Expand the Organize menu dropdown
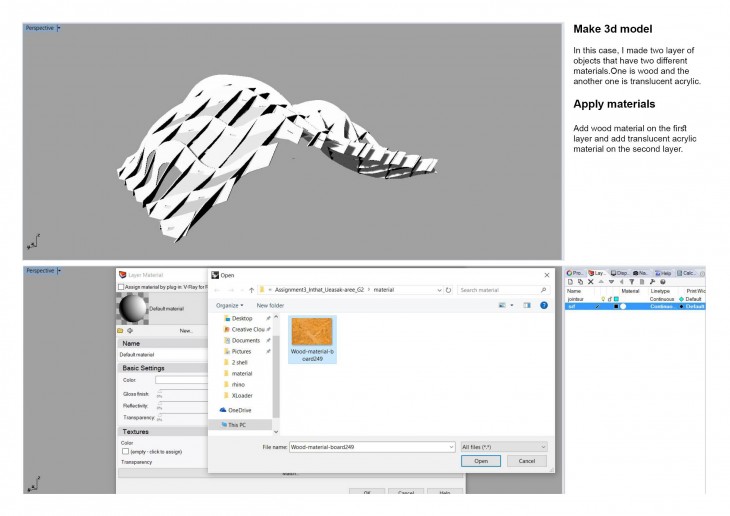 229,305
